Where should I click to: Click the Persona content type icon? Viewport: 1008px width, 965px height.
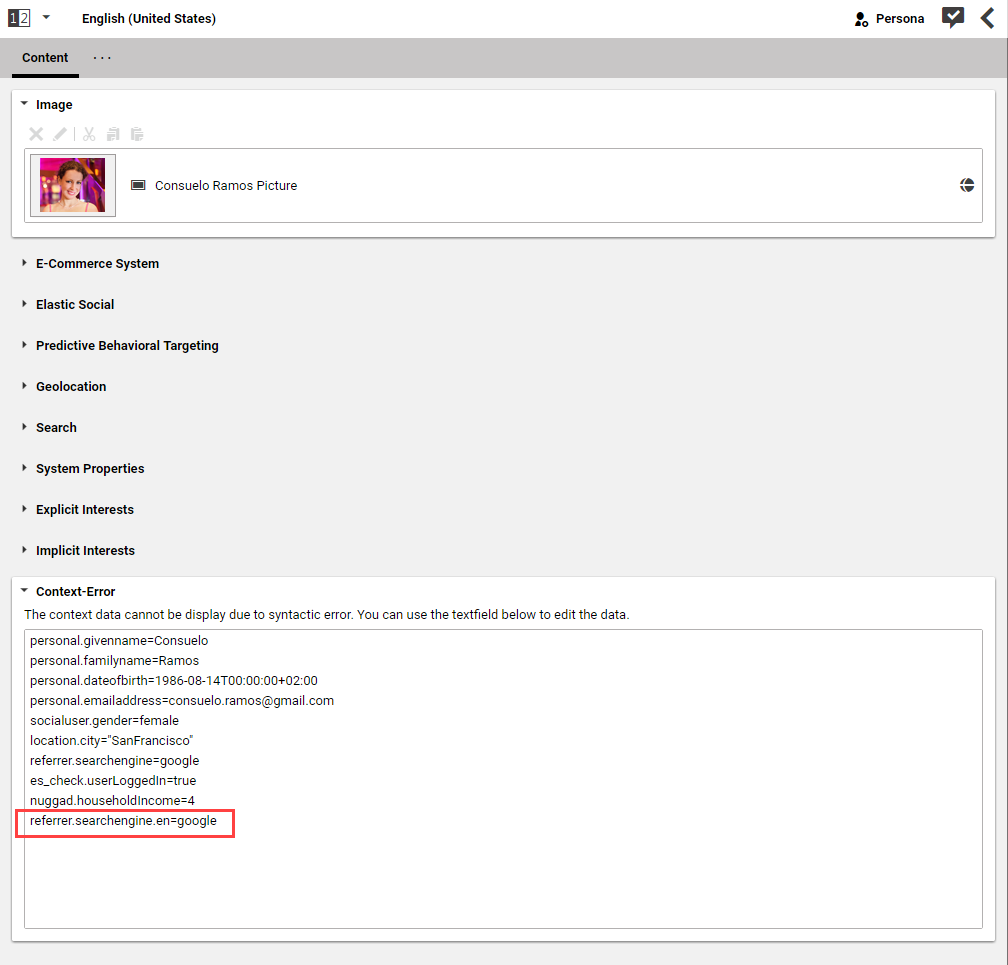(x=861, y=19)
